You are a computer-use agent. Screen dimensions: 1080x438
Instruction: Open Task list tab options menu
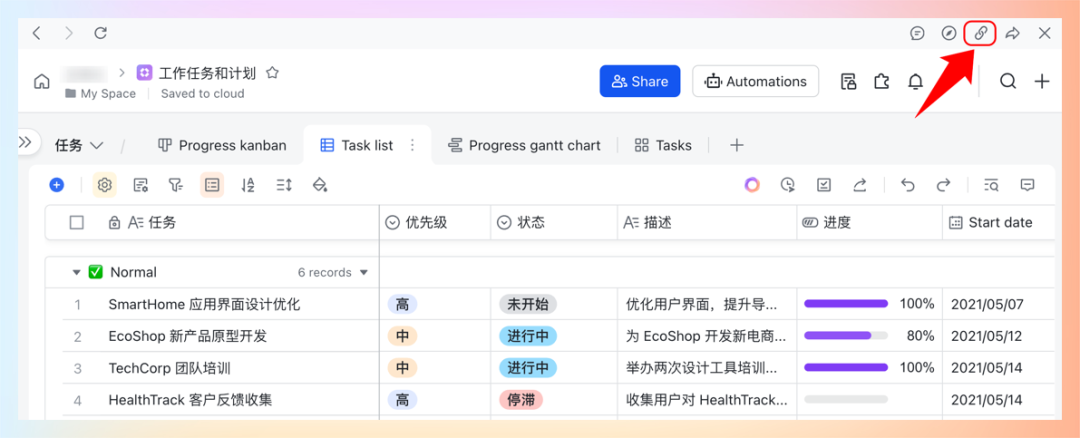pyautogui.click(x=413, y=145)
